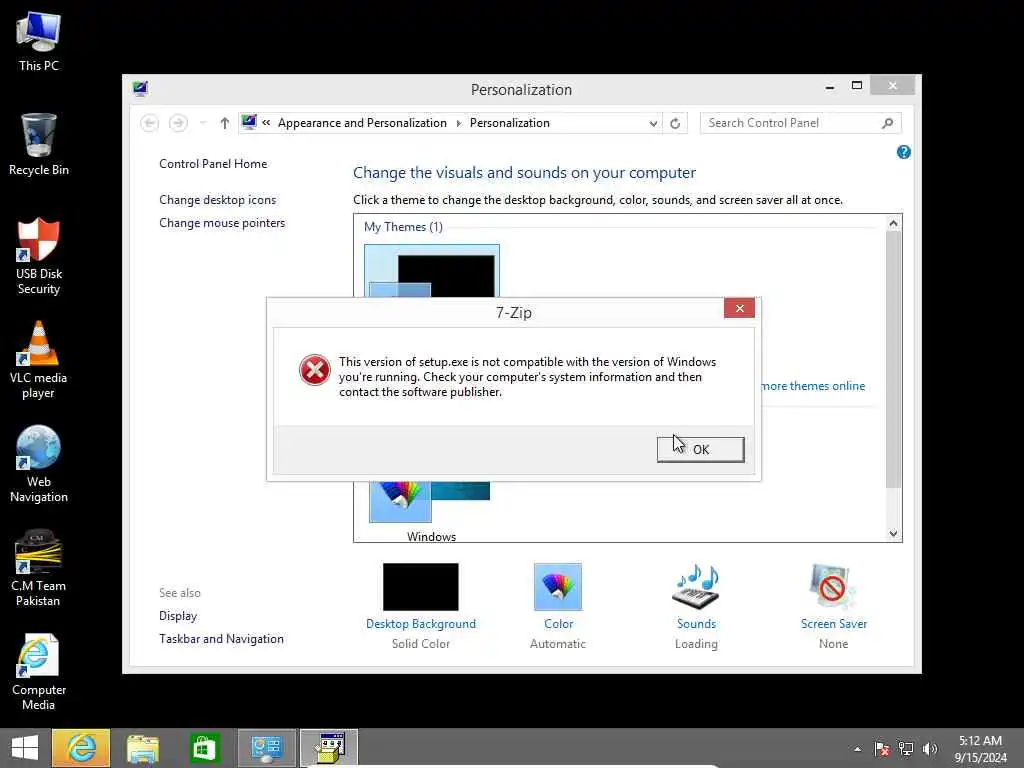This screenshot has width=1024, height=768.
Task: Open the Windows Start button
Action: 25,748
